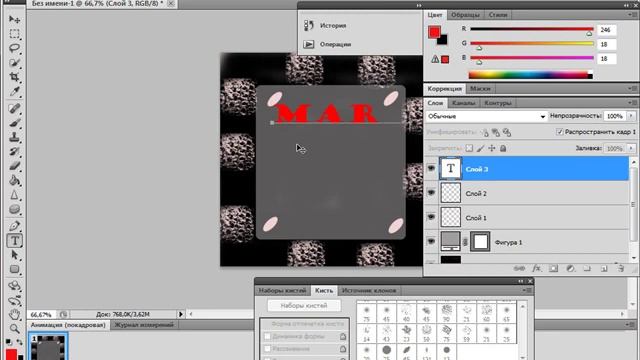The image size is (640, 360).
Task: Open the Заливка fill slider arrow
Action: pos(631,148)
